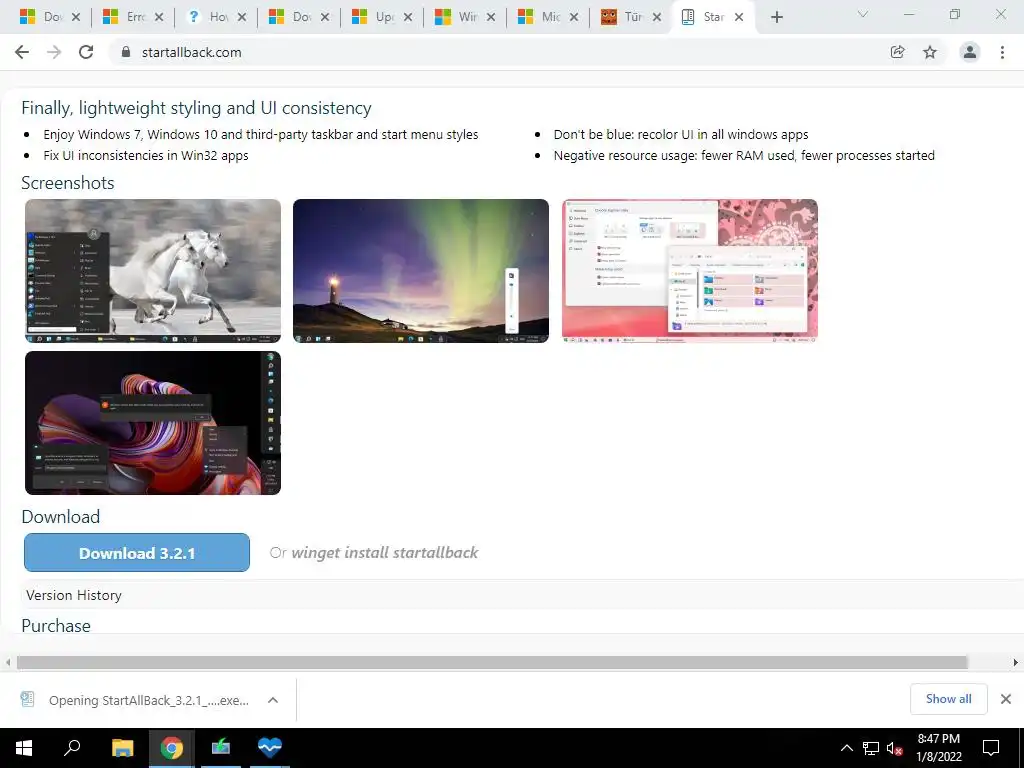This screenshot has width=1024, height=768.
Task: Open the Windows Start menu
Action: pyautogui.click(x=24, y=747)
